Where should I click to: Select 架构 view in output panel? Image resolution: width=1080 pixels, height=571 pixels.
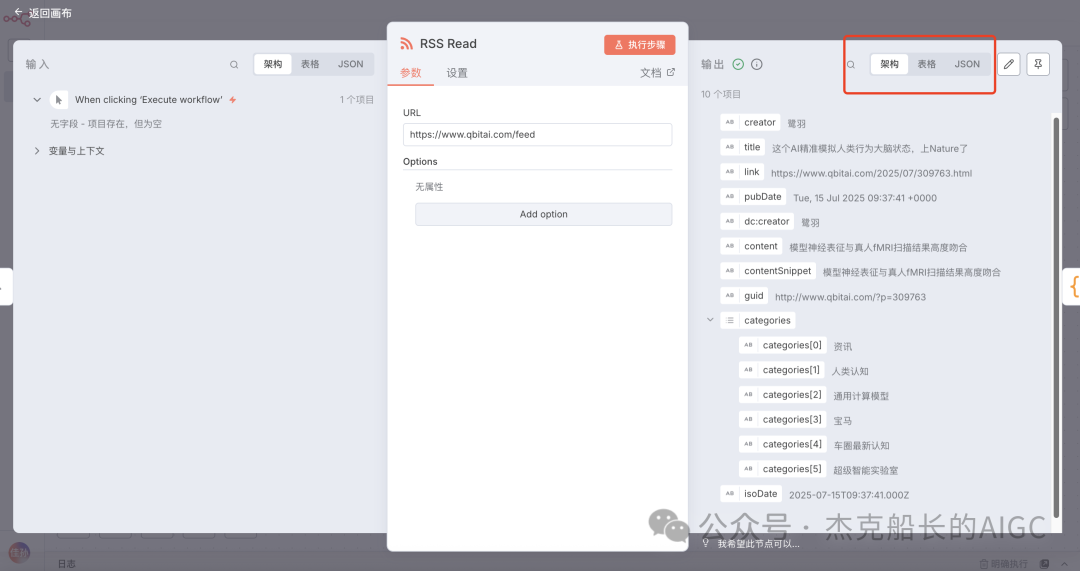tap(889, 64)
